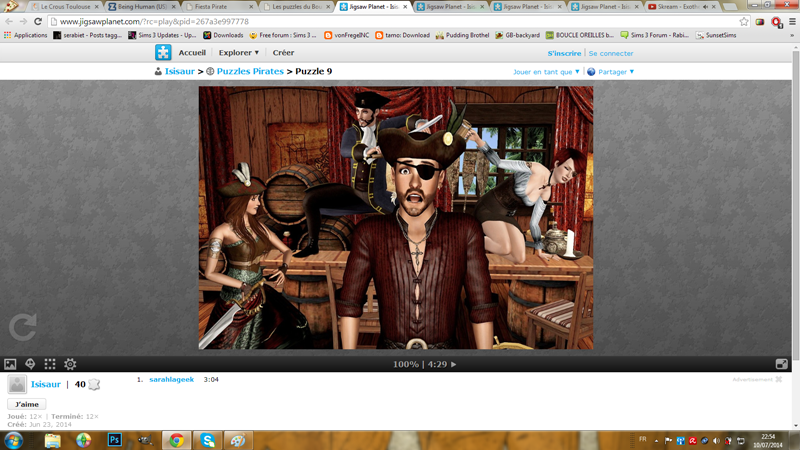Open the Isisaur breadcrumb link
Image resolution: width=800 pixels, height=450 pixels.
click(x=180, y=71)
